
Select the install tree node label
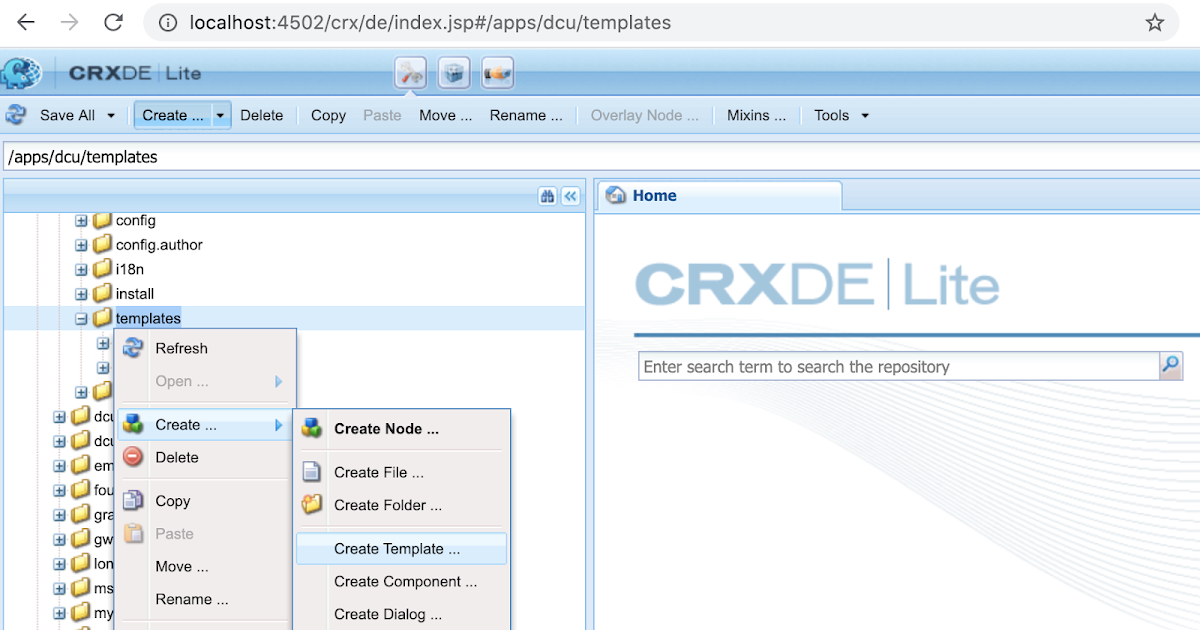click(135, 294)
